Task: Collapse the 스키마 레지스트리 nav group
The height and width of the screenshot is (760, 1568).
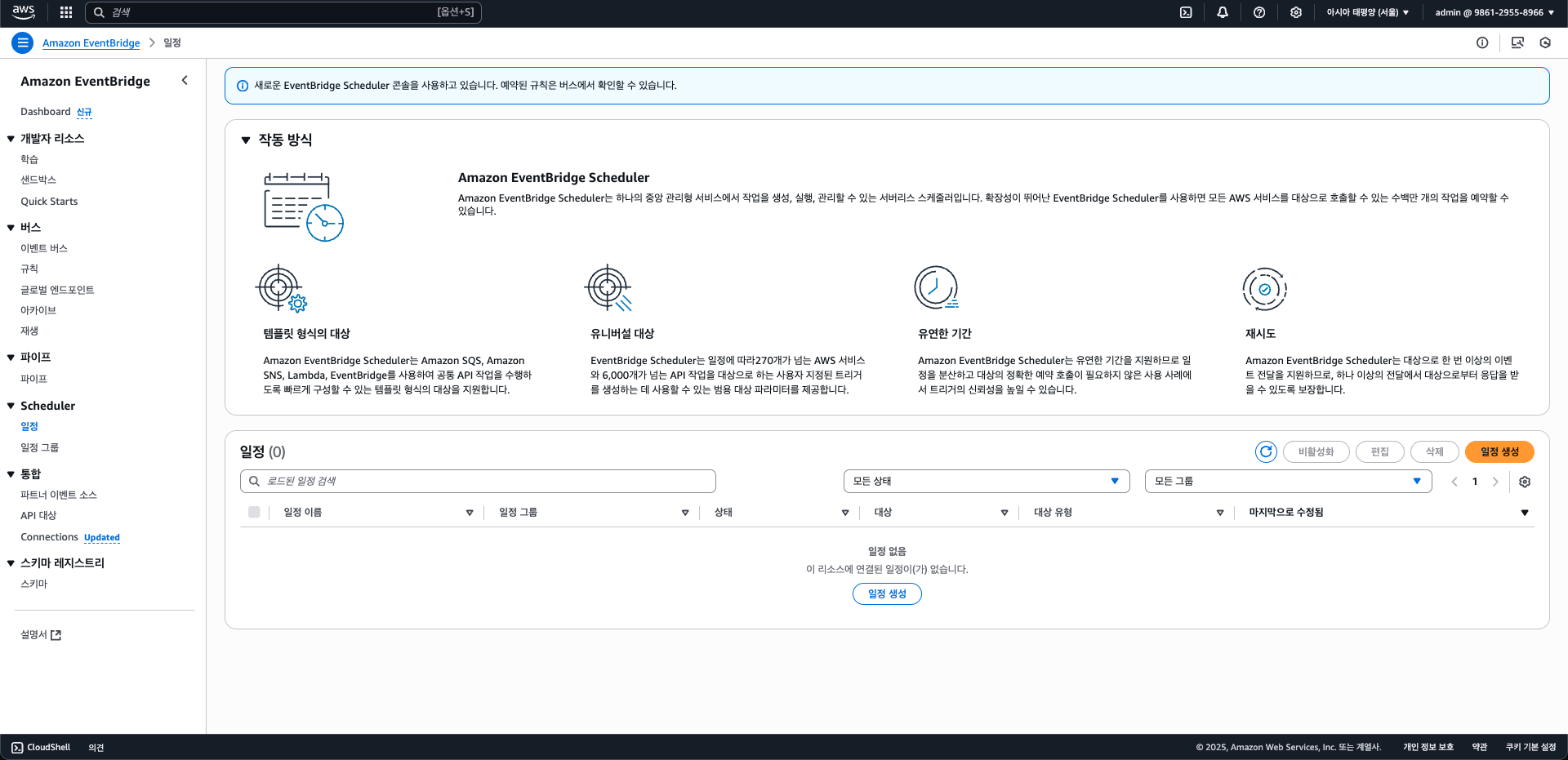Action: click(11, 563)
